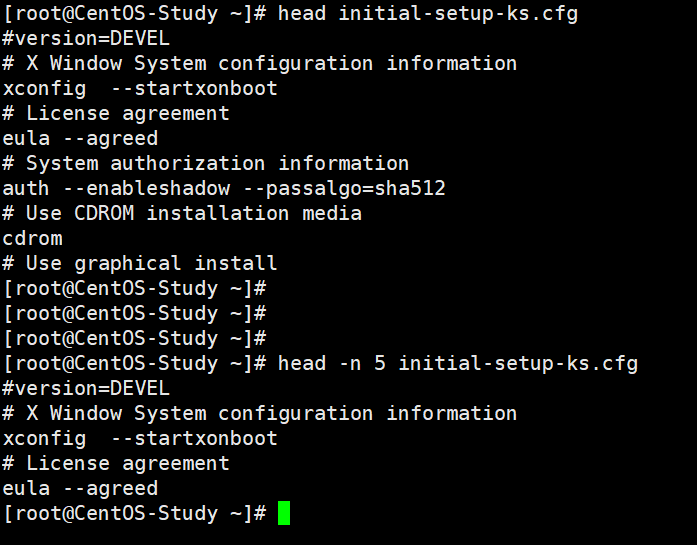Click the final root@CentOS-Study prompt text
The width and height of the screenshot is (697, 545).
135,514
